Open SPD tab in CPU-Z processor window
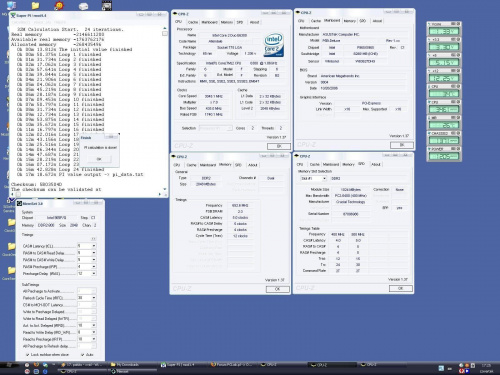The width and height of the screenshot is (500, 375). pos(240,22)
